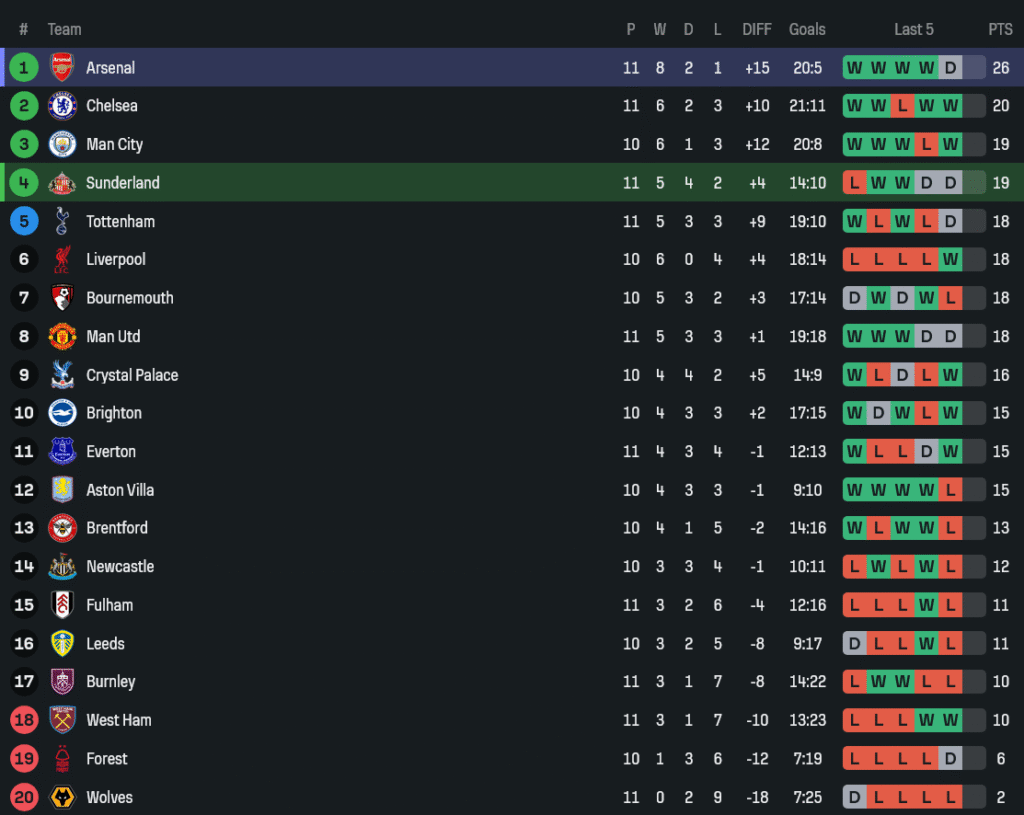The width and height of the screenshot is (1024, 815).
Task: Click Liverpool's latest win result in Last 5
Action: pyautogui.click(x=950, y=259)
